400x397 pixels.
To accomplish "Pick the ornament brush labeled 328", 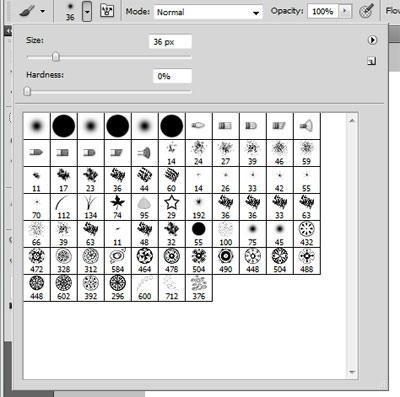I will (x=64, y=261).
